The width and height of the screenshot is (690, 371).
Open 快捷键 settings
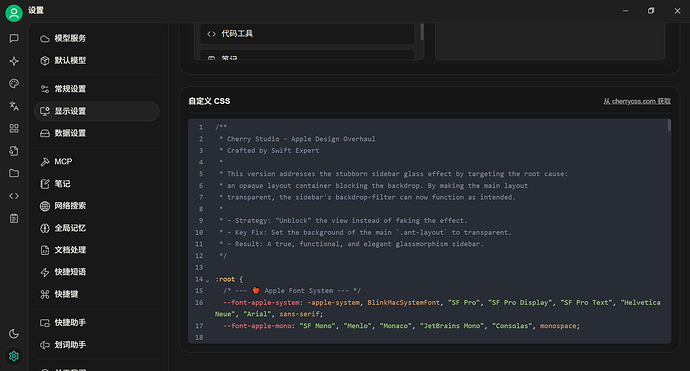coord(97,294)
